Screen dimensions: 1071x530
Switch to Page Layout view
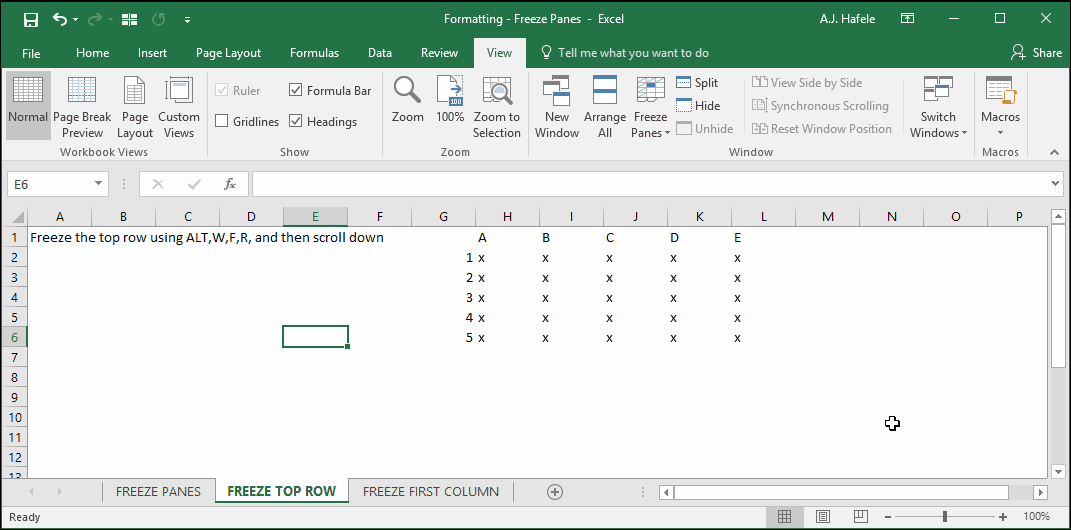point(135,107)
